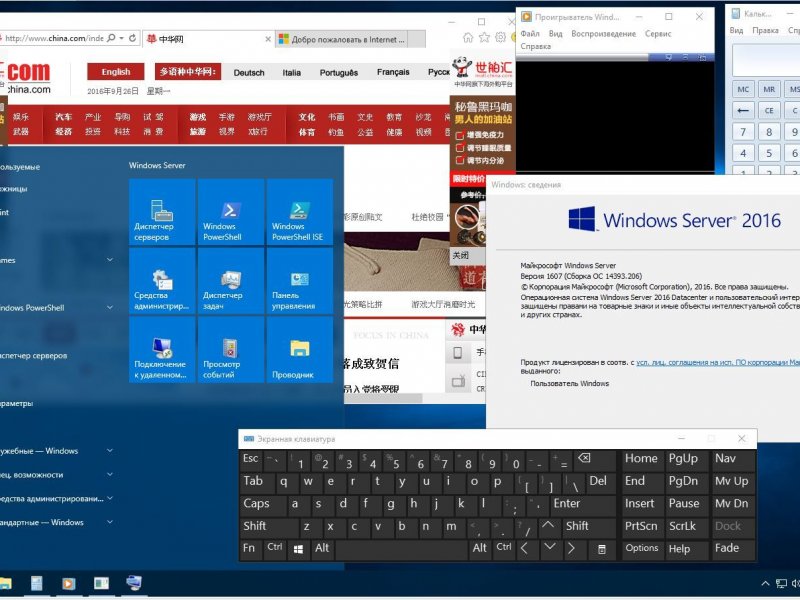Expand the Служебные — Windows group
The width and height of the screenshot is (800, 600).
[x=110, y=451]
